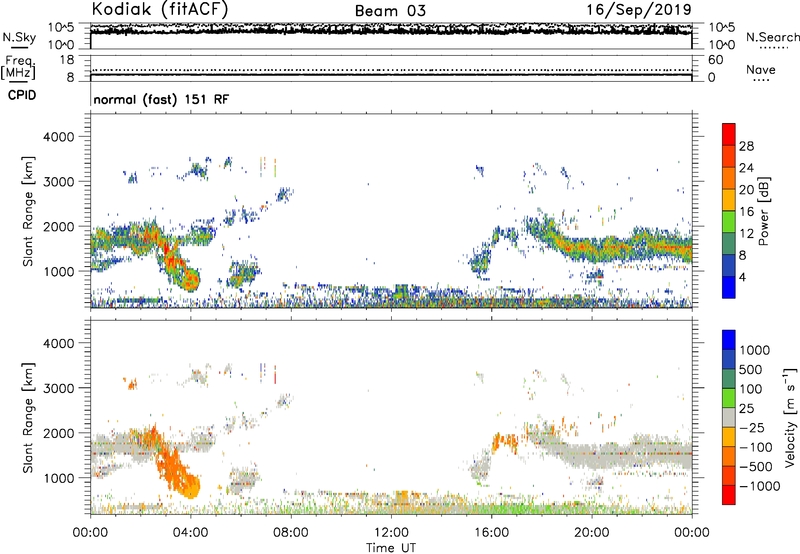
Task: Click the '12:00' time tick label
Action: 391,533
